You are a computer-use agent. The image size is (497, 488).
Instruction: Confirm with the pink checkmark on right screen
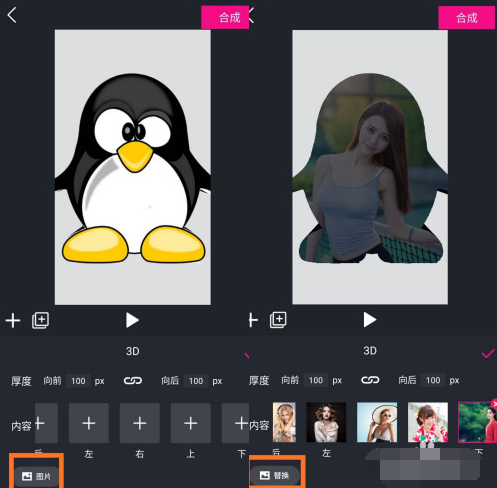[x=488, y=354]
